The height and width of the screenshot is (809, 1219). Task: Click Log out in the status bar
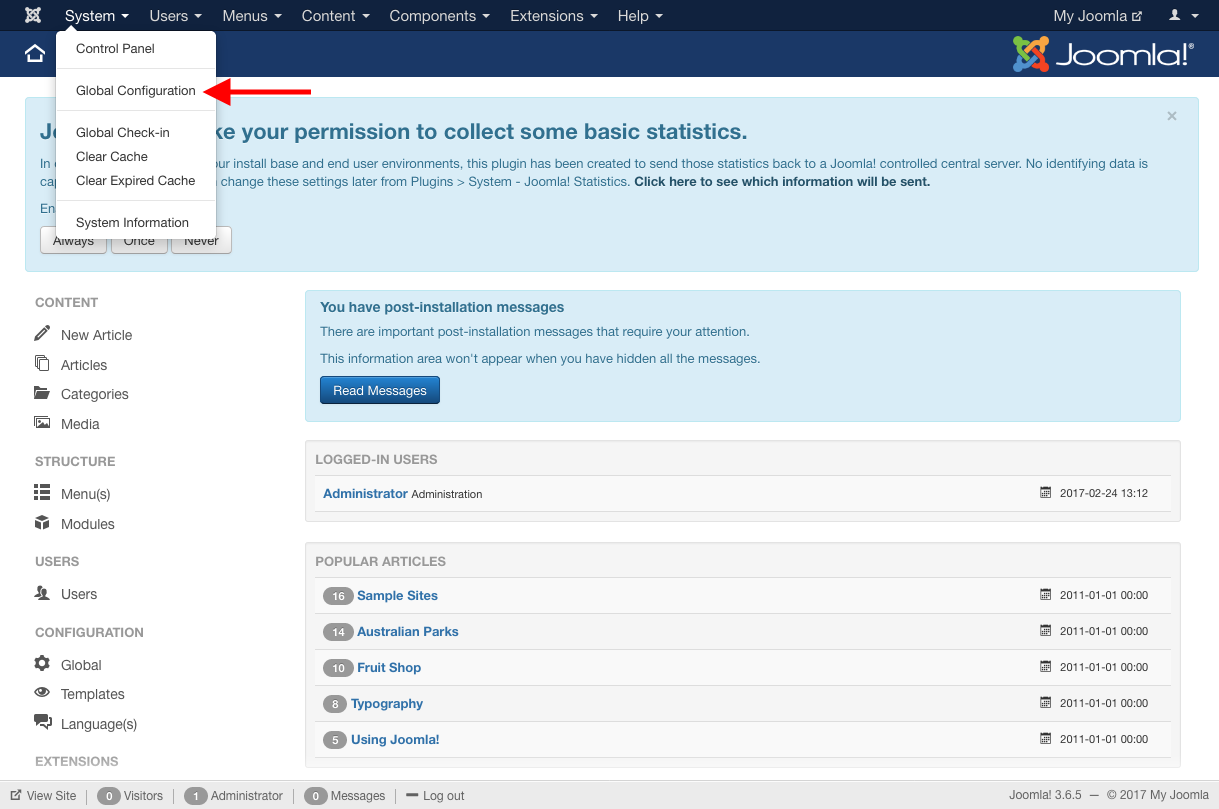coord(443,796)
